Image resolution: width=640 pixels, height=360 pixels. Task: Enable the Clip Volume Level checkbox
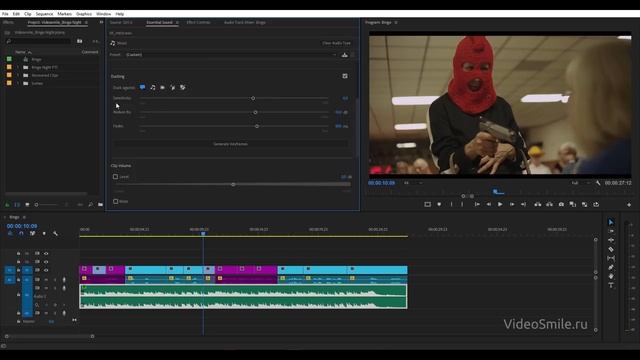pos(116,177)
